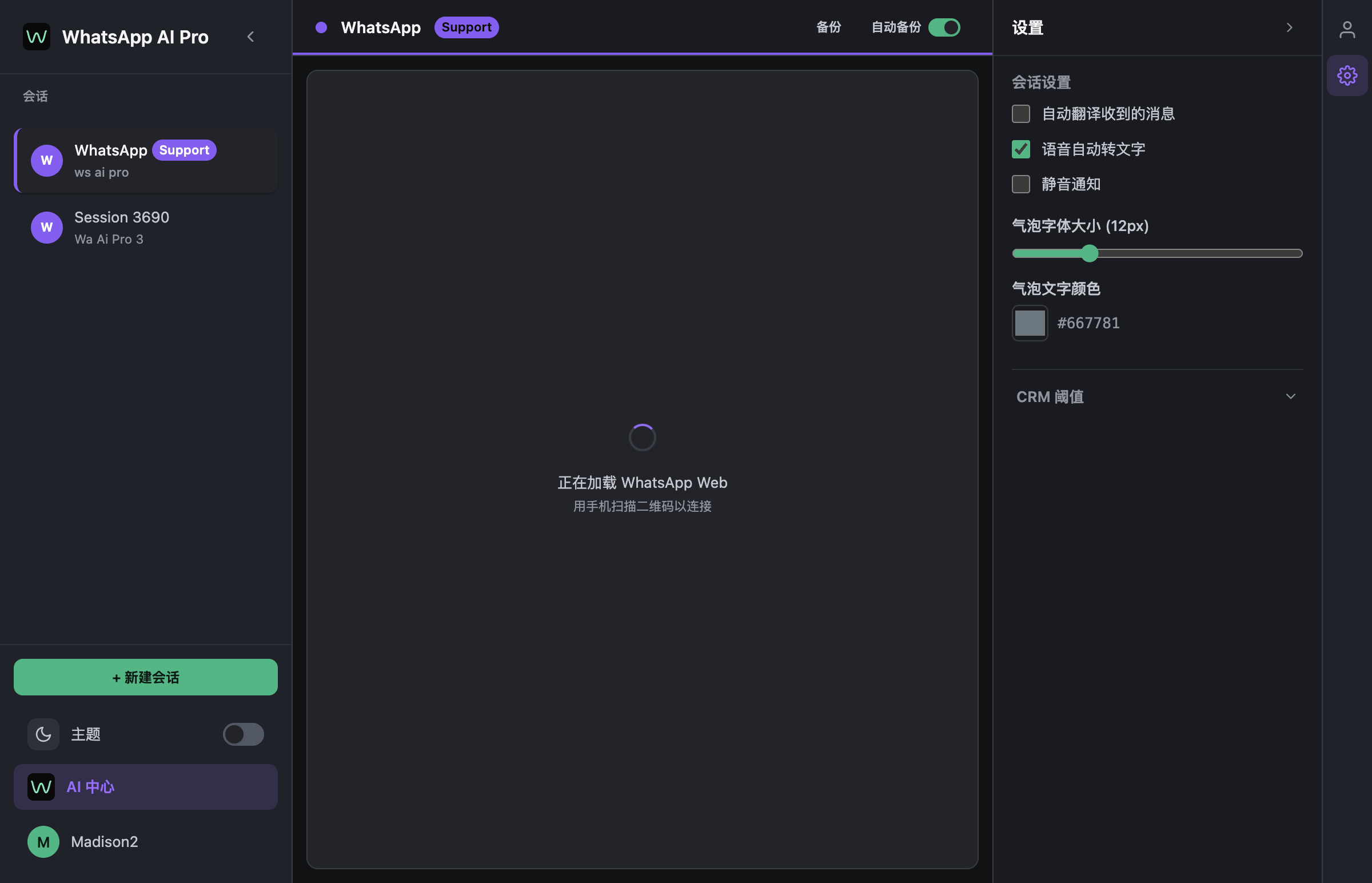Select the WhatsApp Support session
Image resolution: width=1372 pixels, height=883 pixels.
pyautogui.click(x=147, y=161)
